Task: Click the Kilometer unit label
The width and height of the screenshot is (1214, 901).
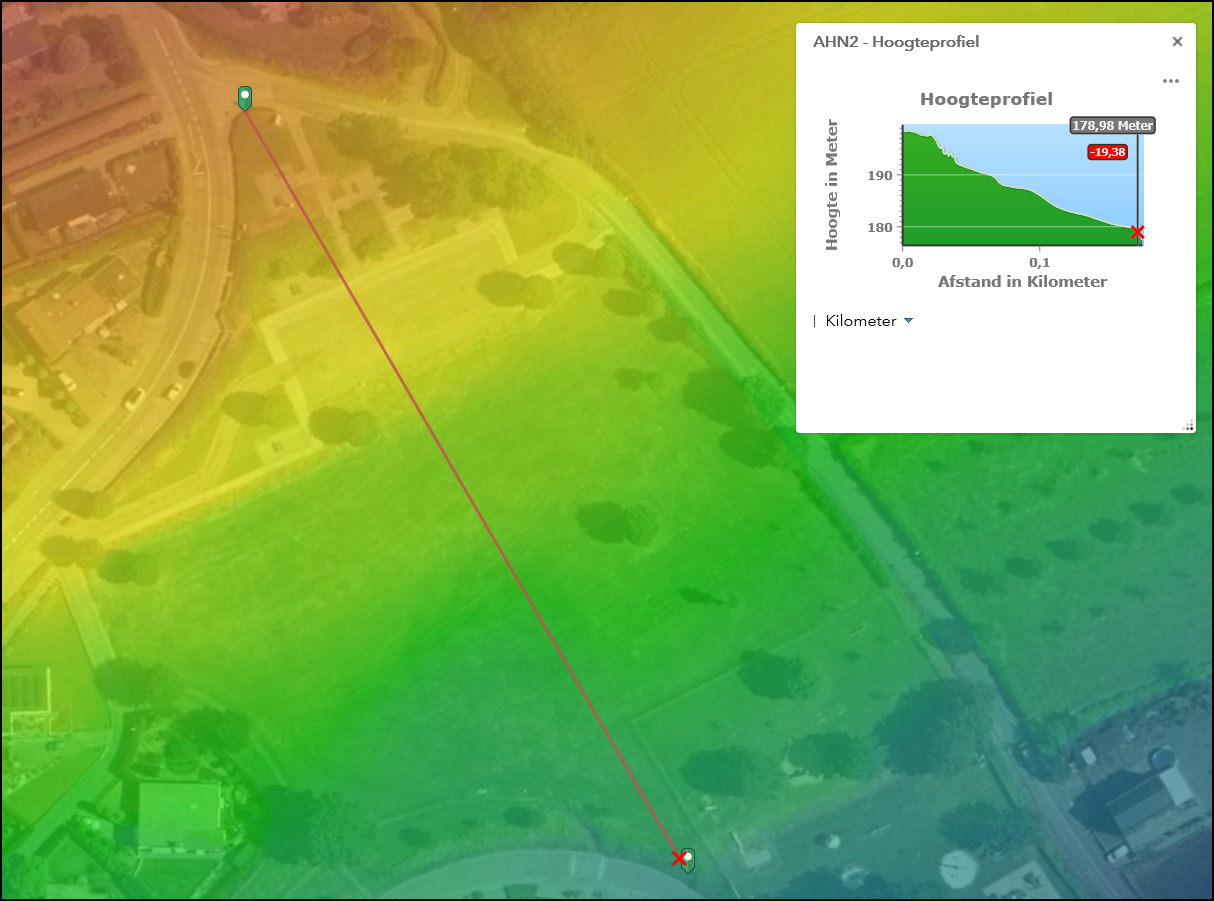Action: (860, 321)
